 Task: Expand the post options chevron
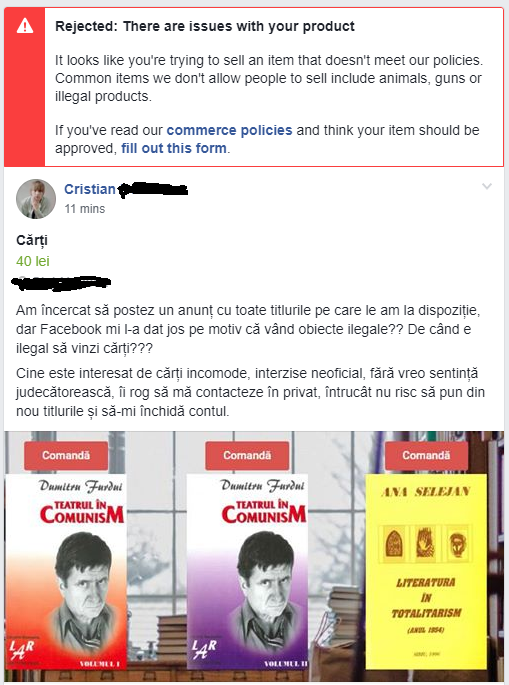coord(487,187)
